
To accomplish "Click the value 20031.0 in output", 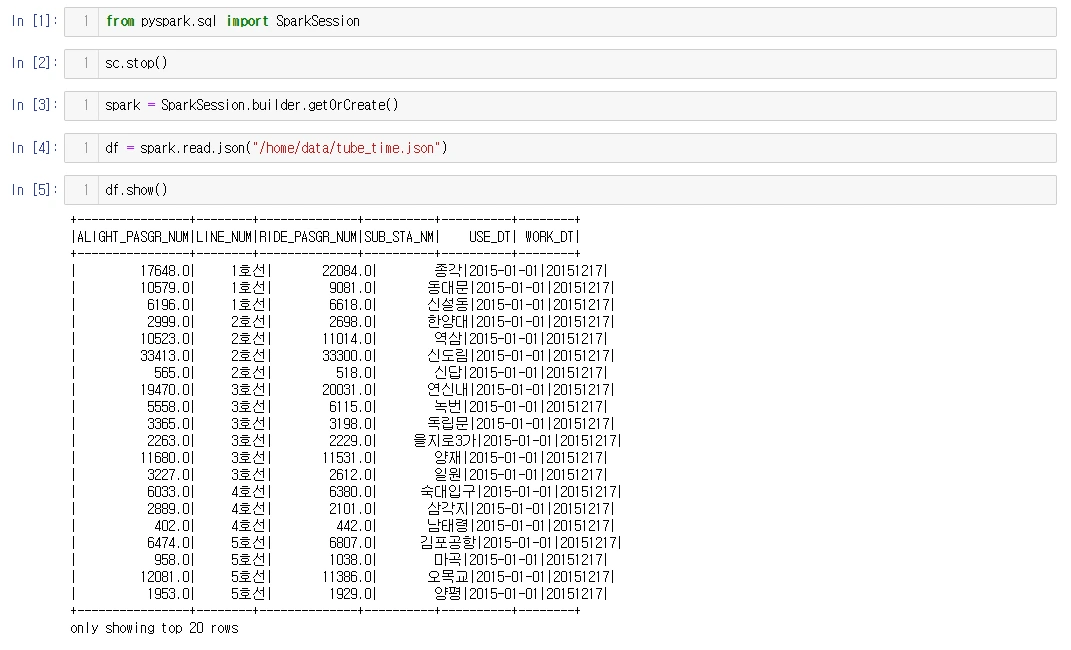I will coord(346,390).
